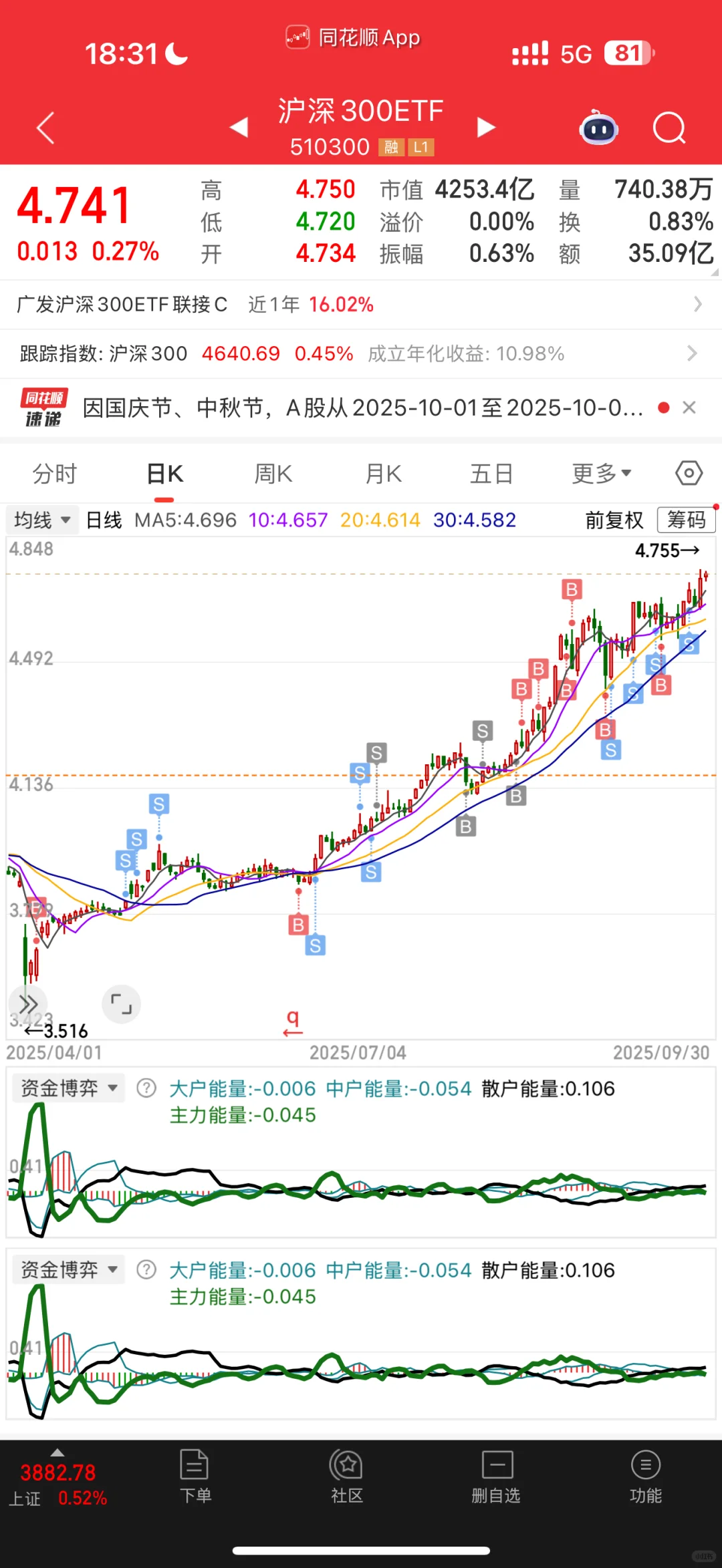Switch to 五日 tab
The width and height of the screenshot is (722, 1568).
tap(491, 474)
